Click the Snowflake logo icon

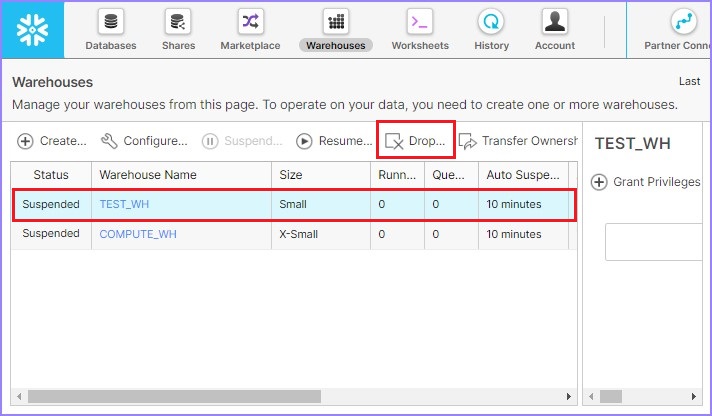click(33, 30)
